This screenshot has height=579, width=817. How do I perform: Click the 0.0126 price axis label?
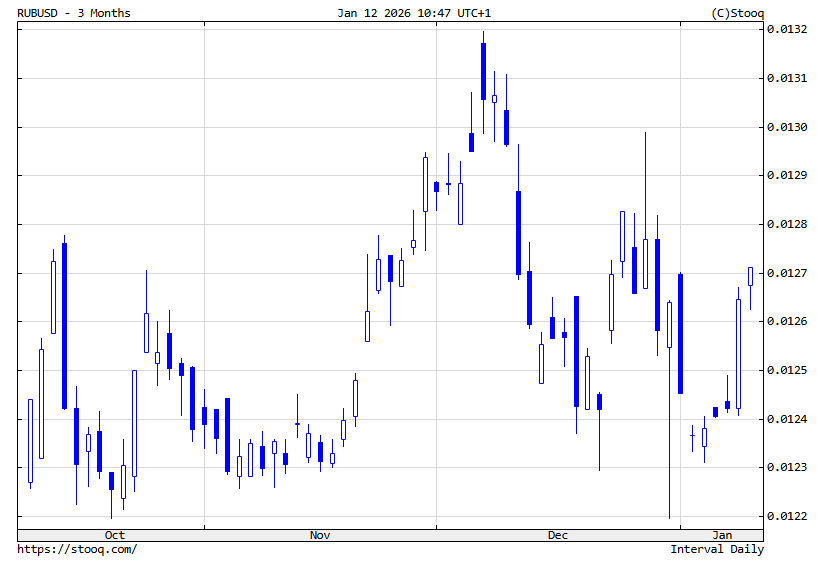[x=787, y=321]
